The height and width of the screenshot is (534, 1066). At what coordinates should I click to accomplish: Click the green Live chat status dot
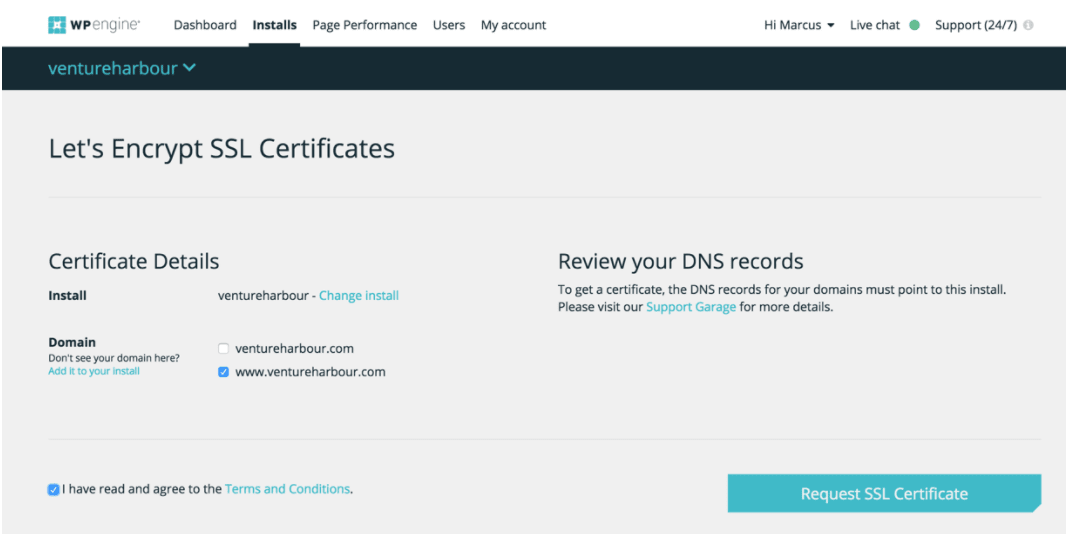(x=914, y=25)
